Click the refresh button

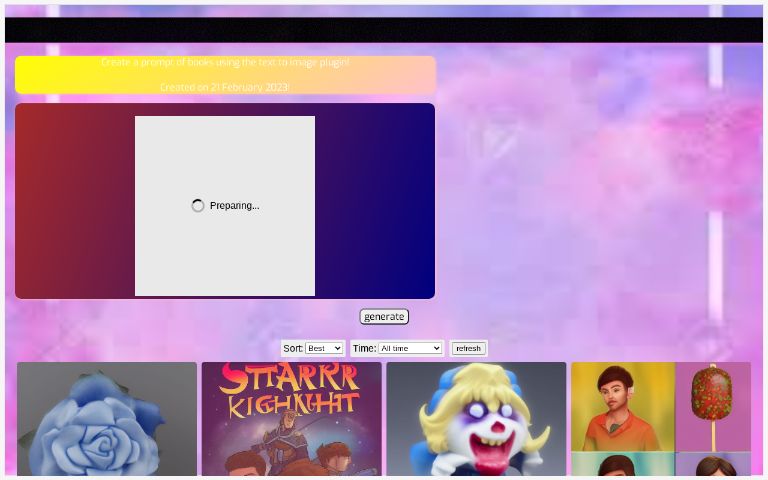(x=468, y=349)
